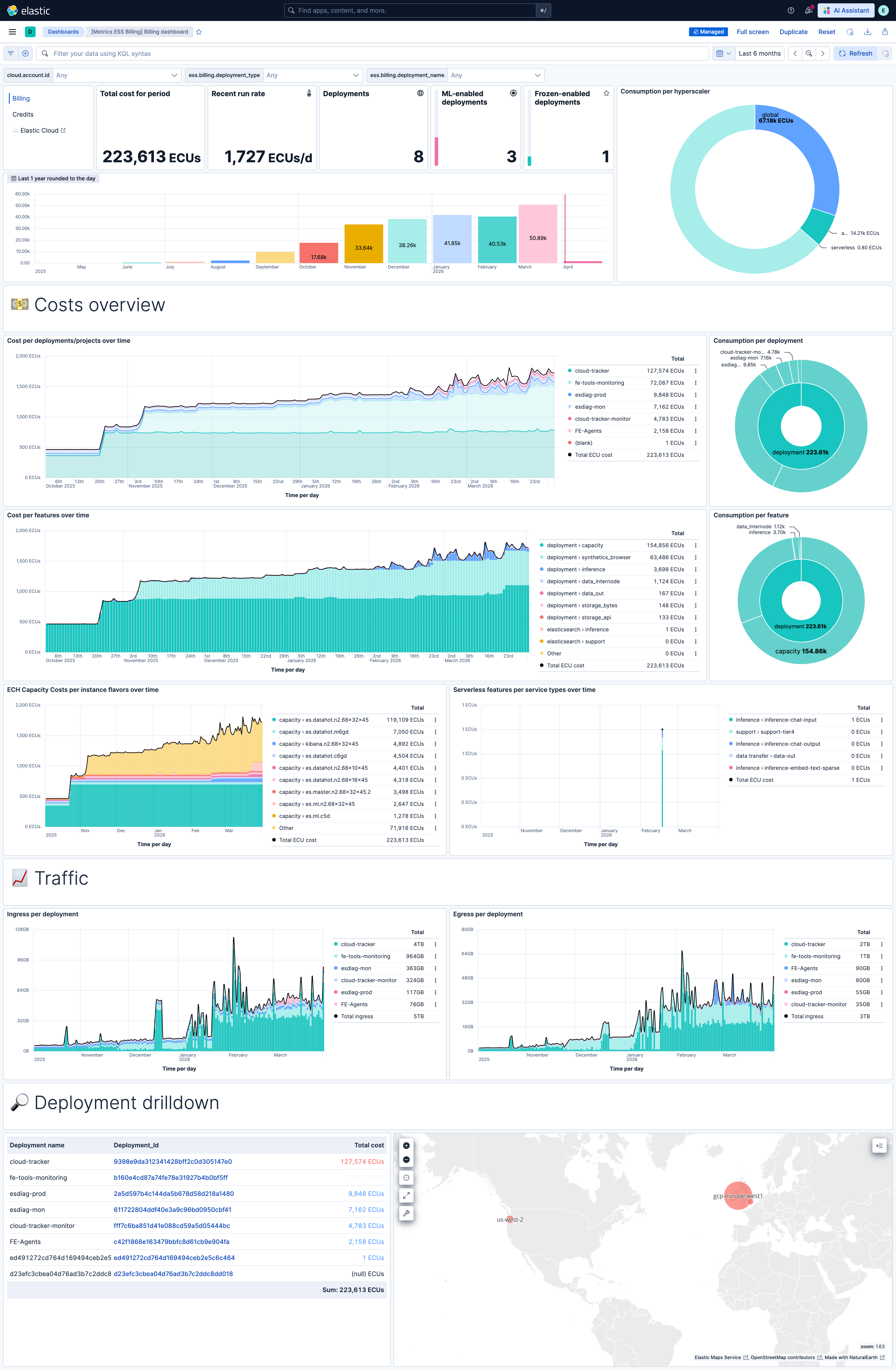Viewport: 896px width, 1370px height.
Task: Open esdiag-prod deployment ID link
Action: pos(174,1194)
